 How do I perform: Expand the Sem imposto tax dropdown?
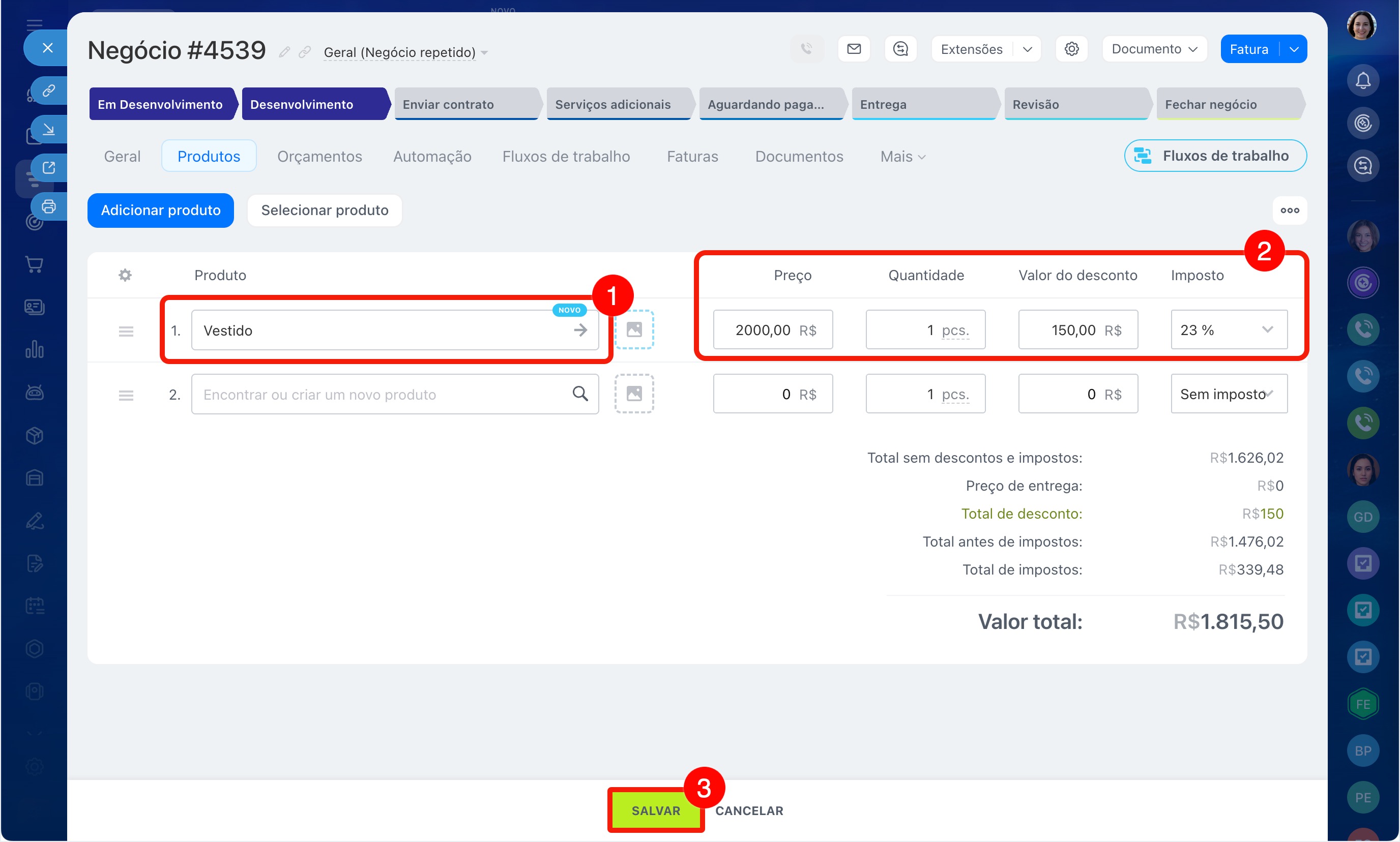pos(1229,394)
